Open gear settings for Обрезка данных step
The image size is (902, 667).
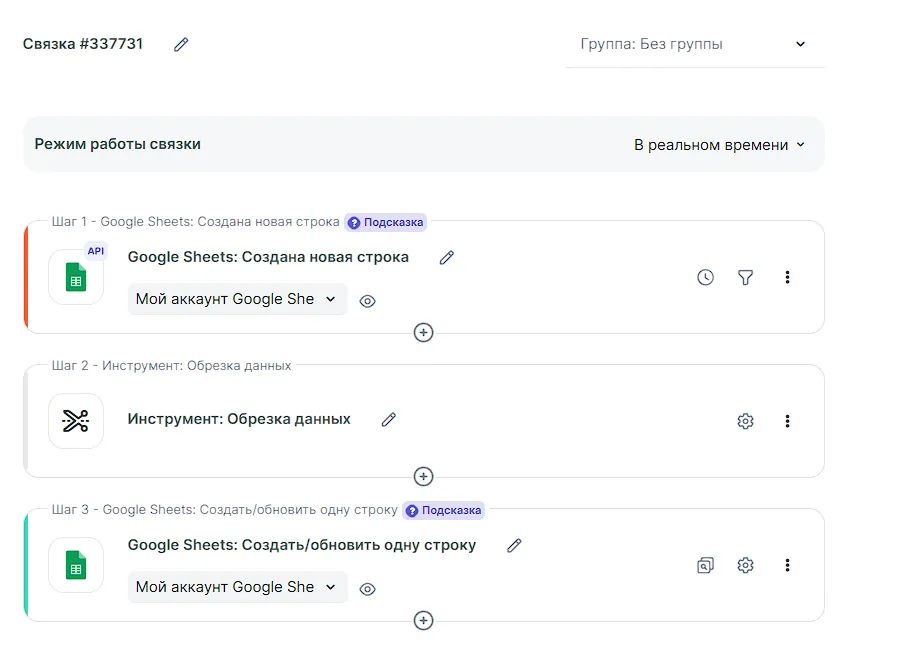click(745, 421)
